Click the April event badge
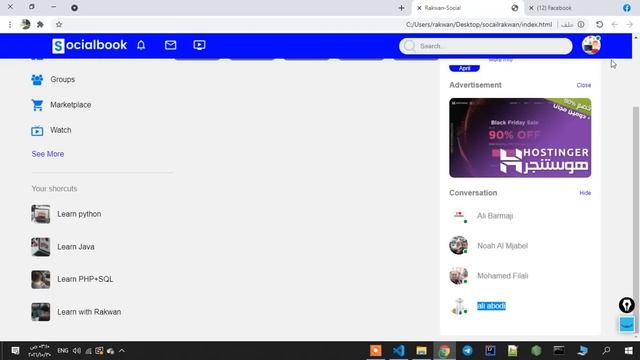The width and height of the screenshot is (640, 360). (464, 68)
